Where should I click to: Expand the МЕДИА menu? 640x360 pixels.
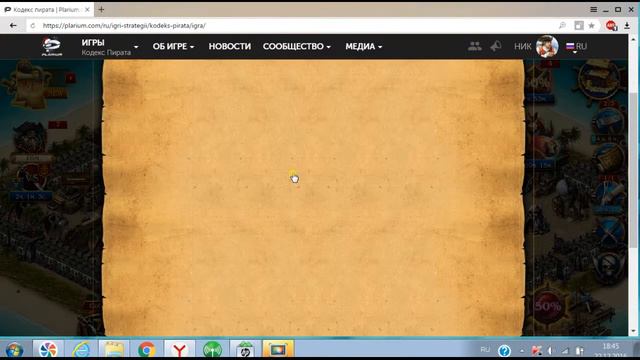[x=364, y=47]
